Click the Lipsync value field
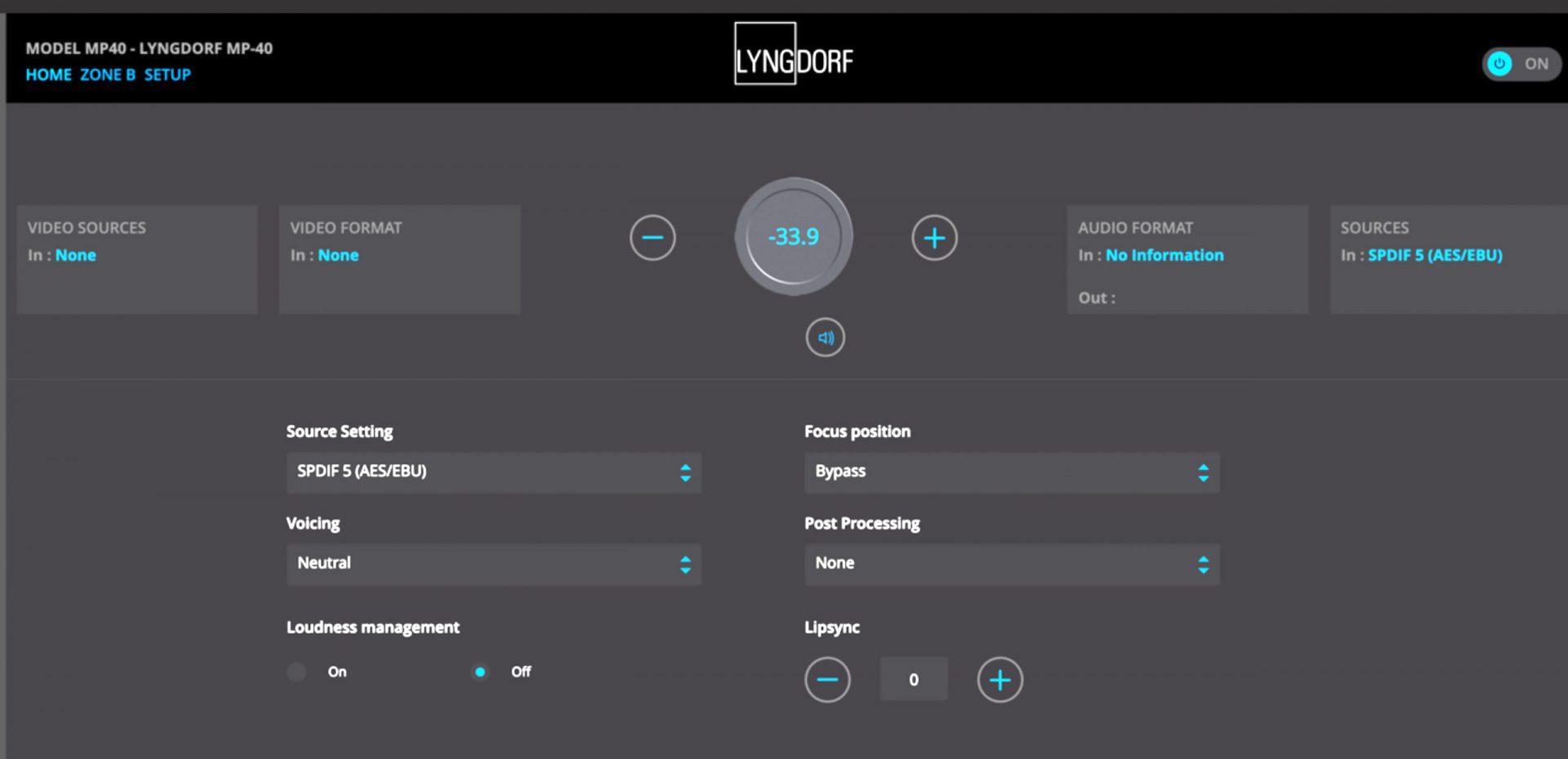Screen dimensions: 1568x759 point(914,679)
